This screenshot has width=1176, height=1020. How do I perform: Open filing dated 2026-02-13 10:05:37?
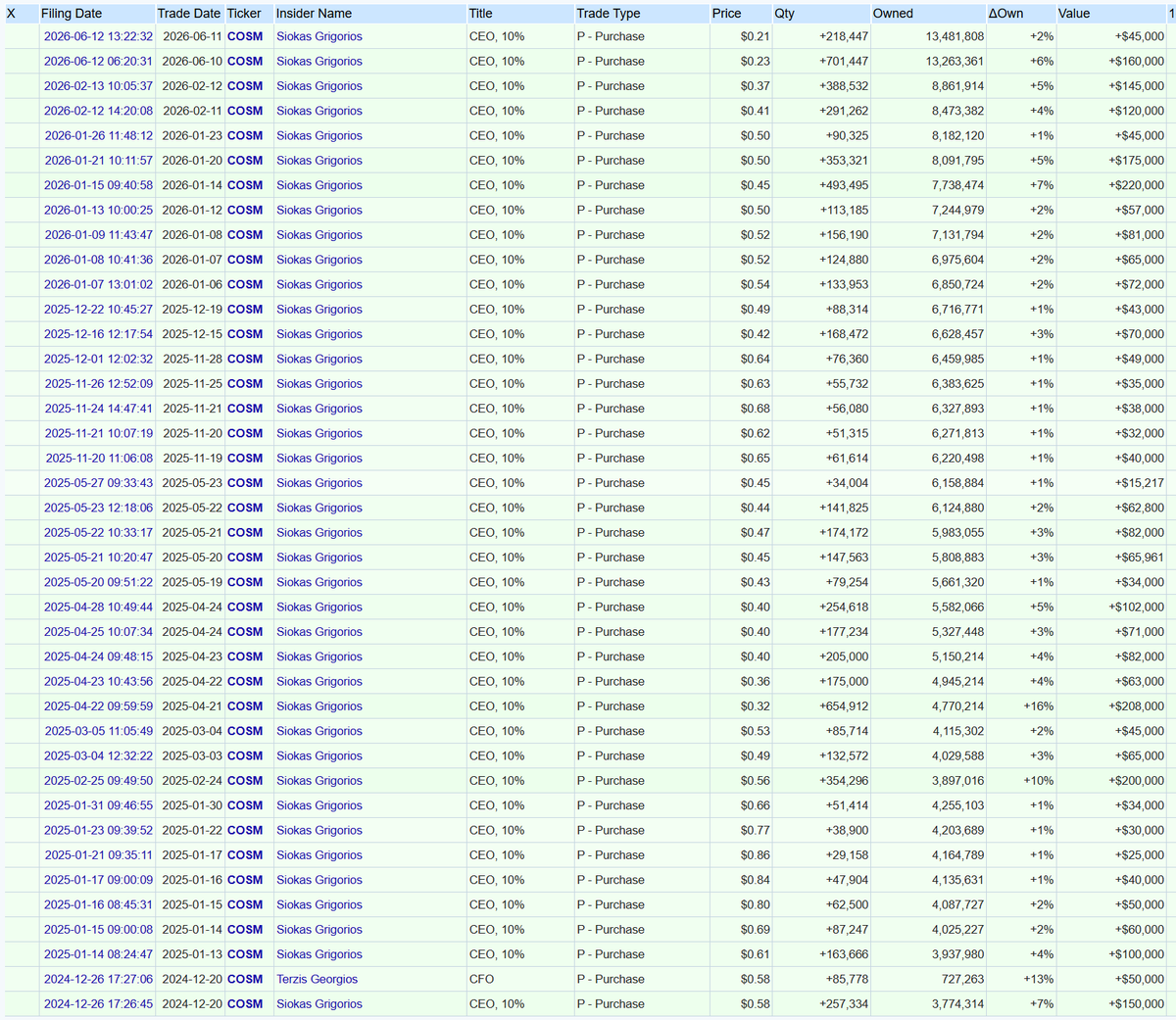coord(98,86)
